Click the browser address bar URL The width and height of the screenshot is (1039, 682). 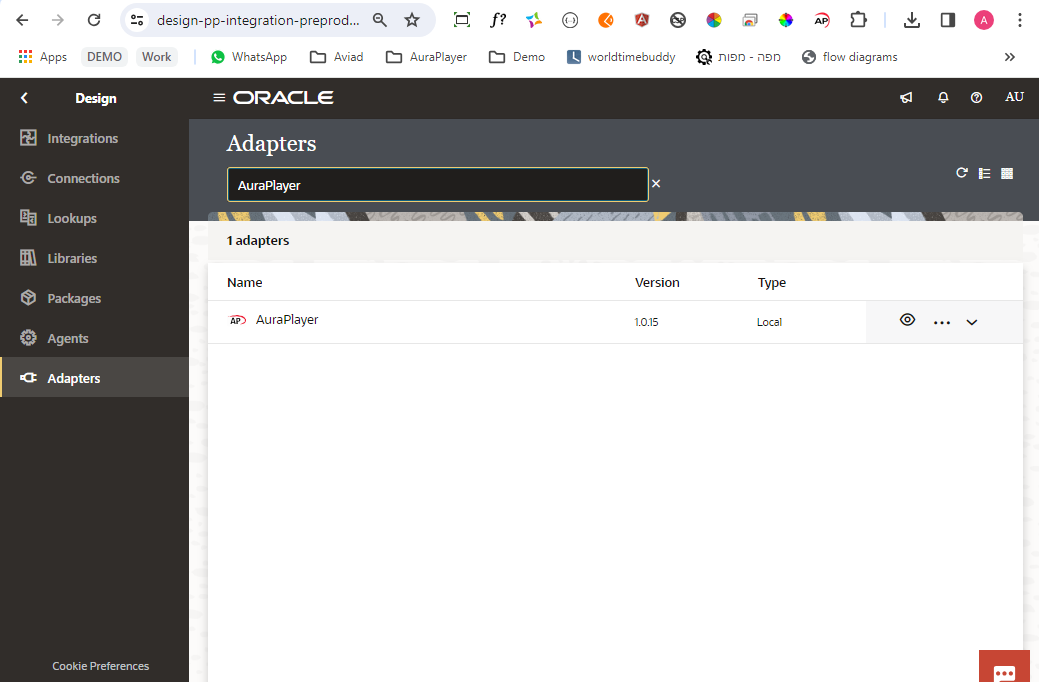coord(258,20)
